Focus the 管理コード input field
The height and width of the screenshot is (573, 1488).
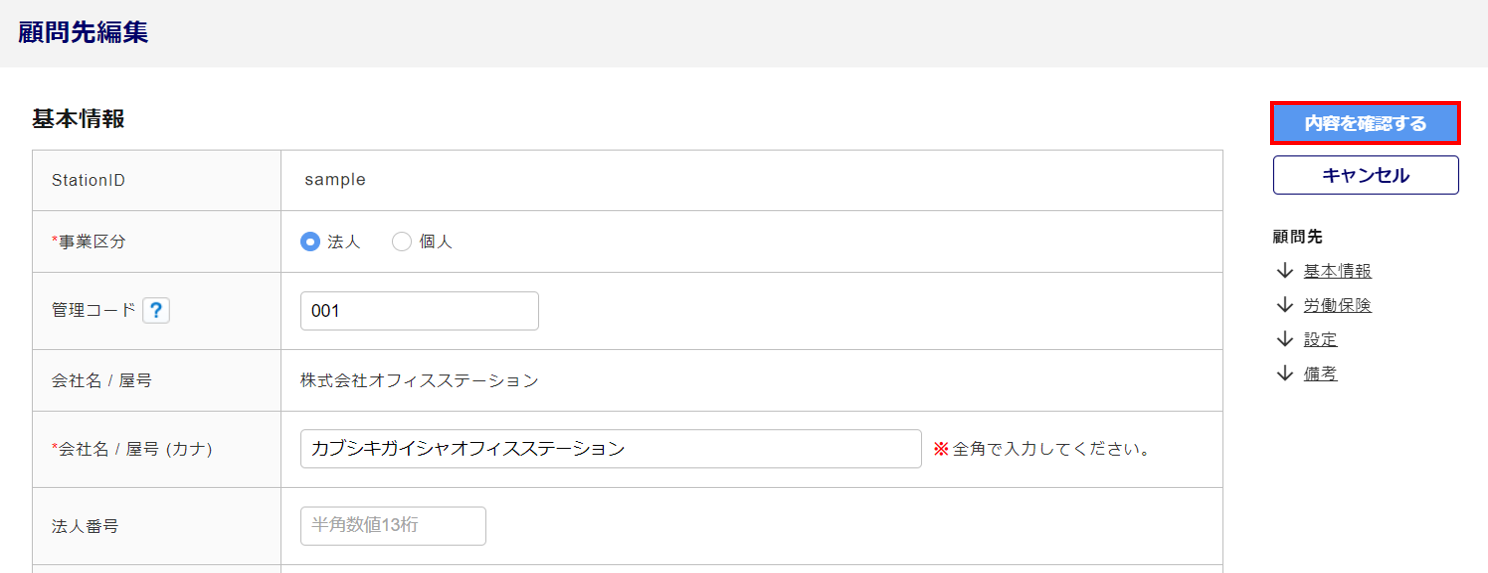click(419, 311)
